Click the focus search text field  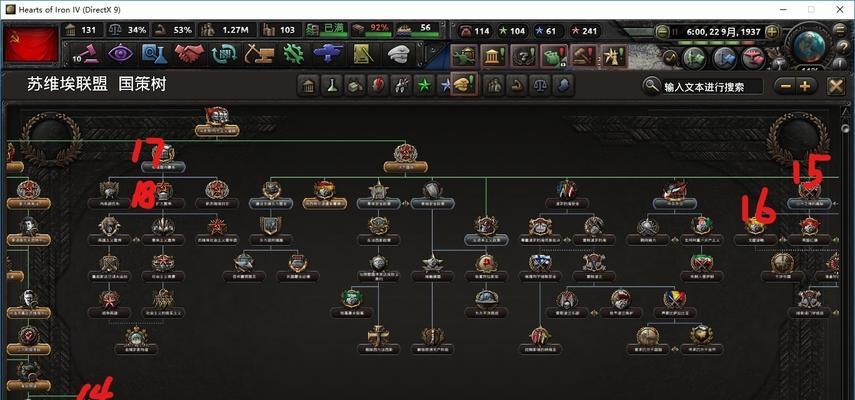point(712,87)
